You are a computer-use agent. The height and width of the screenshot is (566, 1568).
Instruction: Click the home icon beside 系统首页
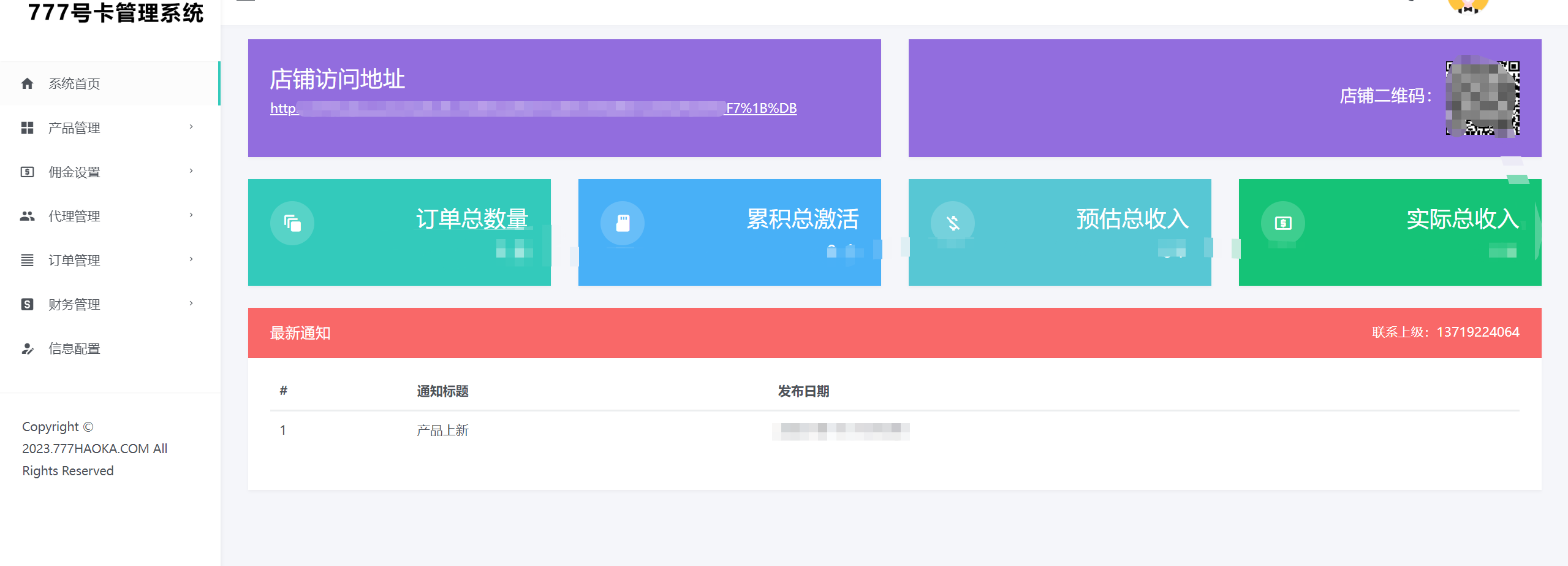27,83
